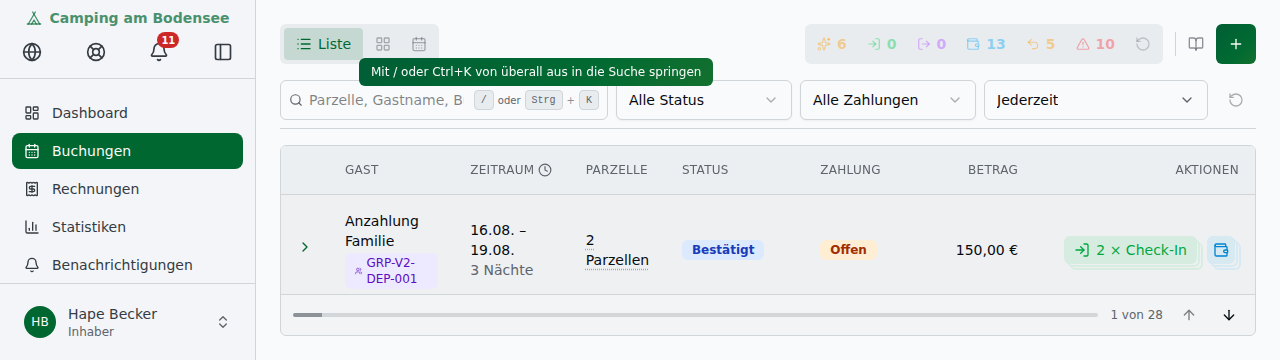Reset the quick counter filters
This screenshot has height=360, width=1280.
pyautogui.click(x=1143, y=44)
